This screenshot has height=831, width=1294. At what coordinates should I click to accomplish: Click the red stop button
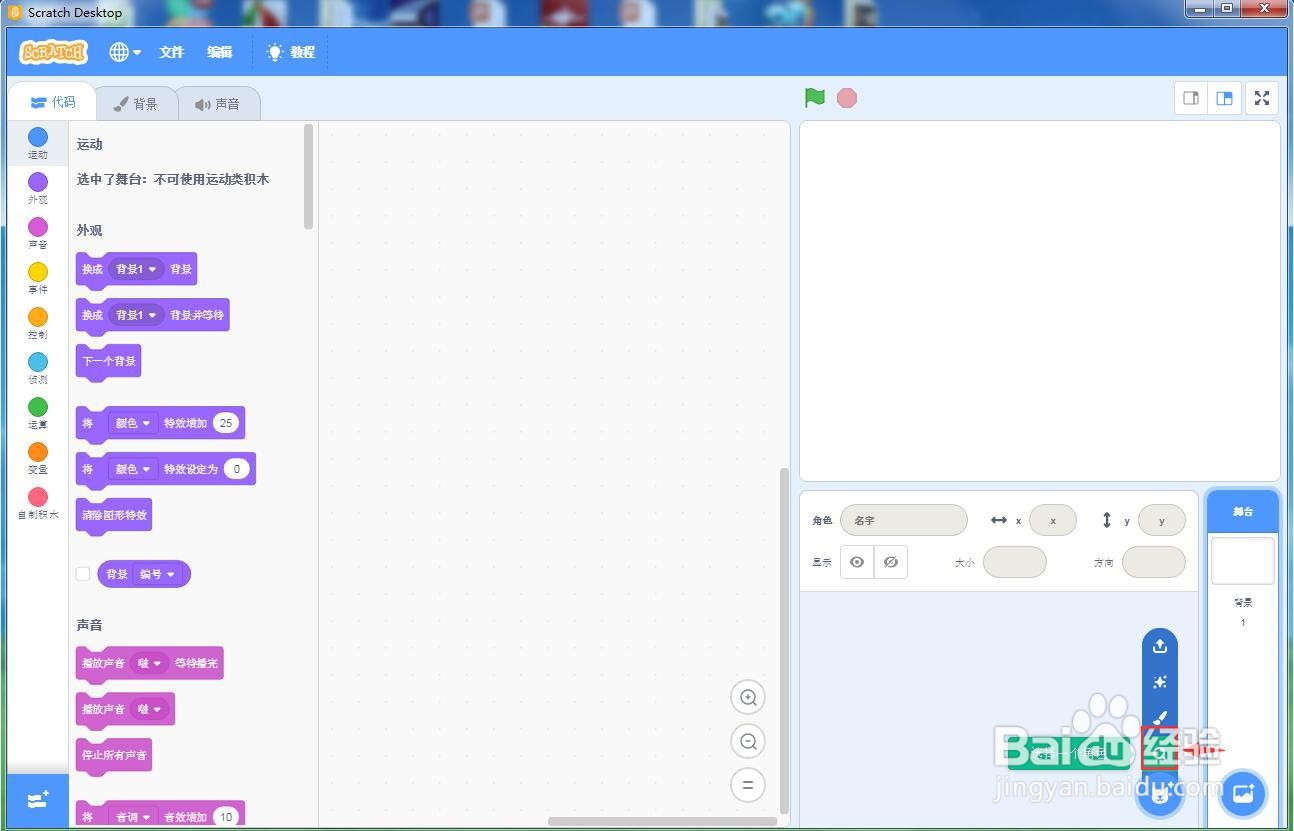point(847,98)
